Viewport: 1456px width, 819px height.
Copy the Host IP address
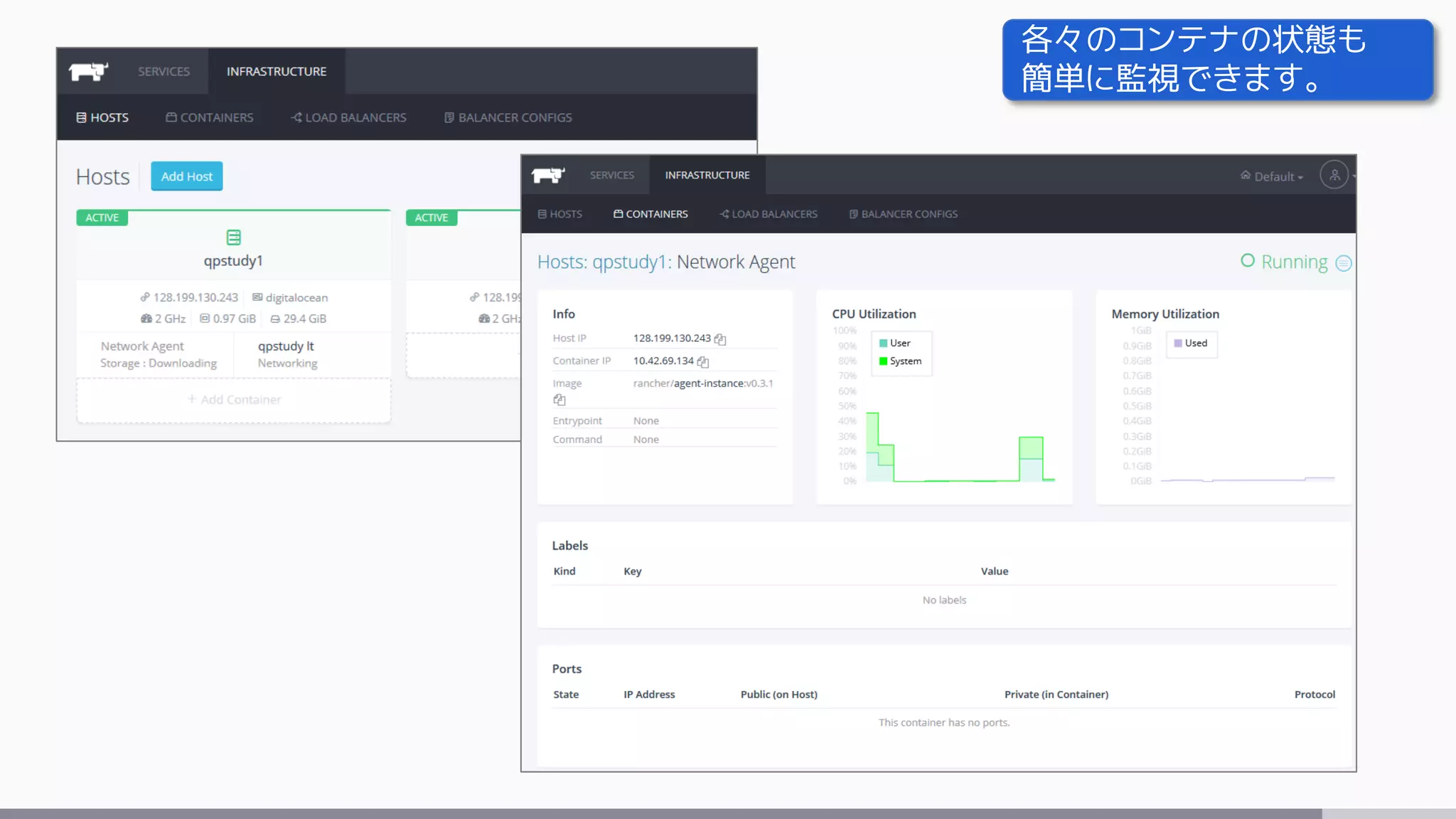pos(720,339)
